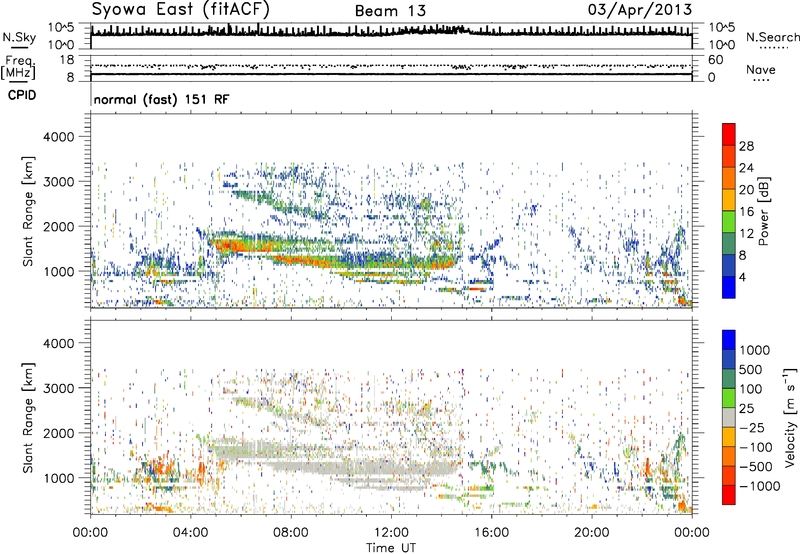Pick the yellow 16-20 dB power swatch

(729, 200)
